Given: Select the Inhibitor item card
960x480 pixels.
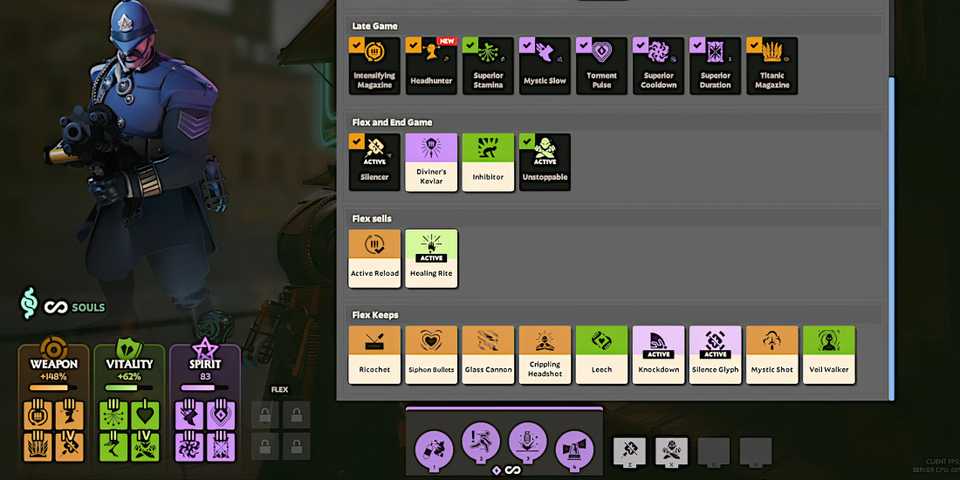Looking at the screenshot, I should [x=488, y=162].
